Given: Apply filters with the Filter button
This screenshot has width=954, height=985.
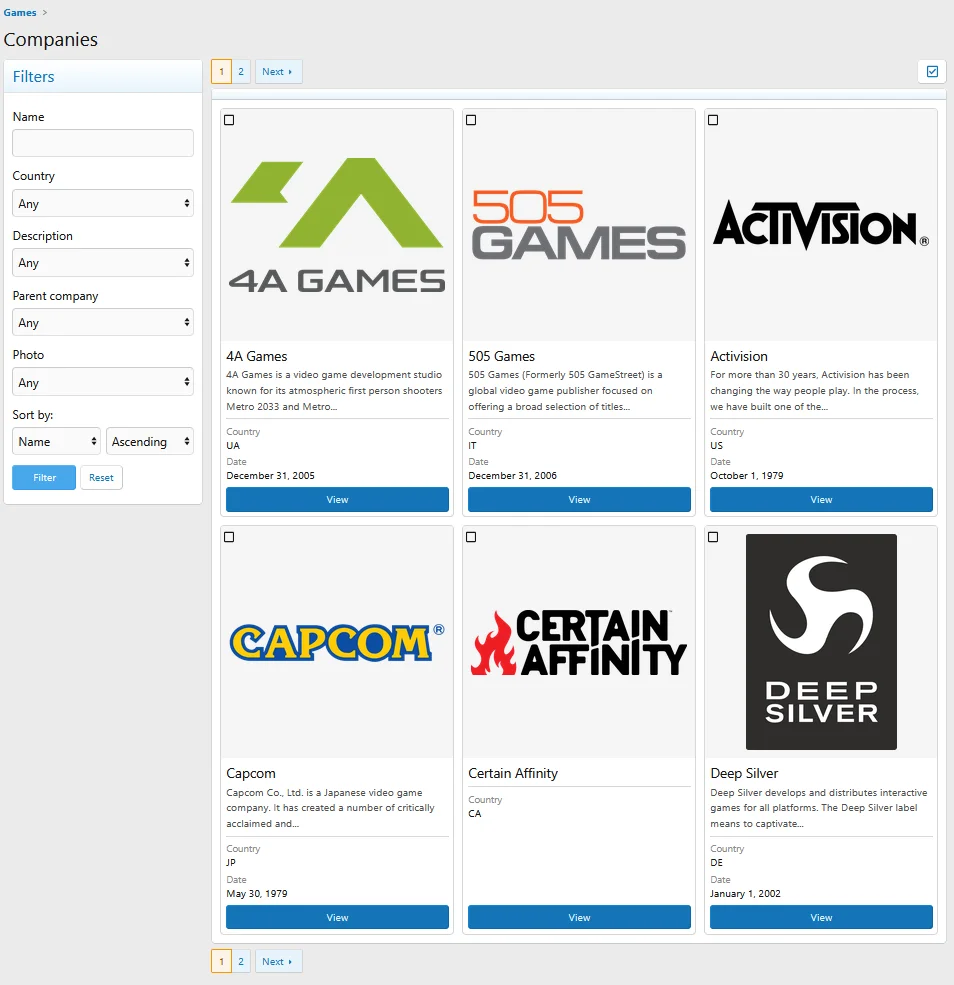Looking at the screenshot, I should point(44,477).
